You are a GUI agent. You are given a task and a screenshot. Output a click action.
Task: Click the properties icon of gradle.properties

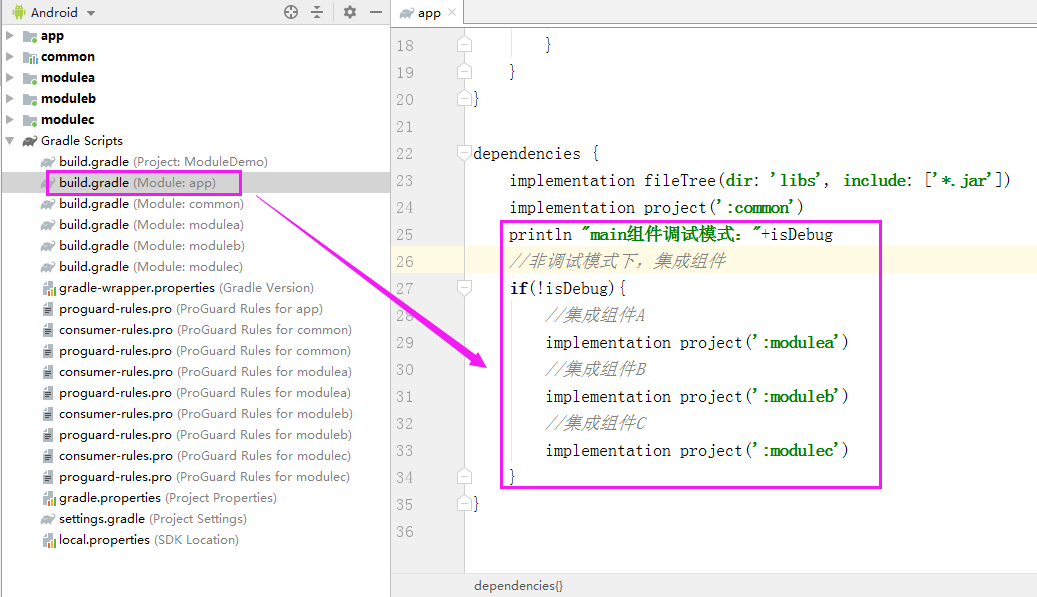49,498
